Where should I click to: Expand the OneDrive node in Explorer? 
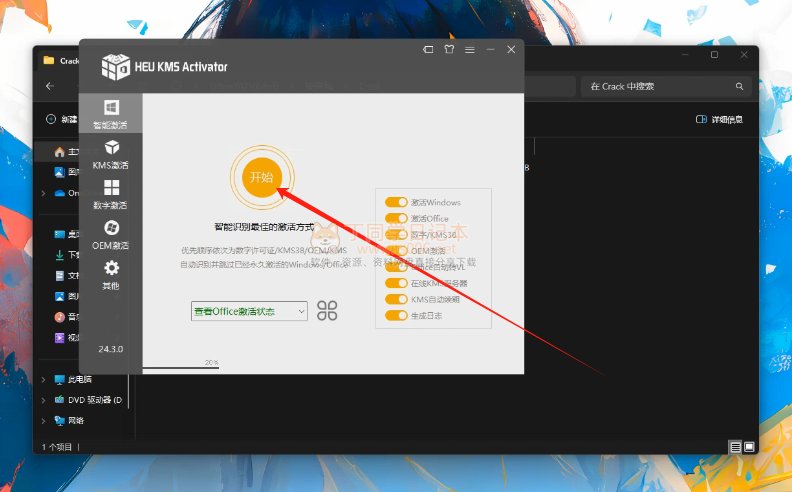[43, 193]
